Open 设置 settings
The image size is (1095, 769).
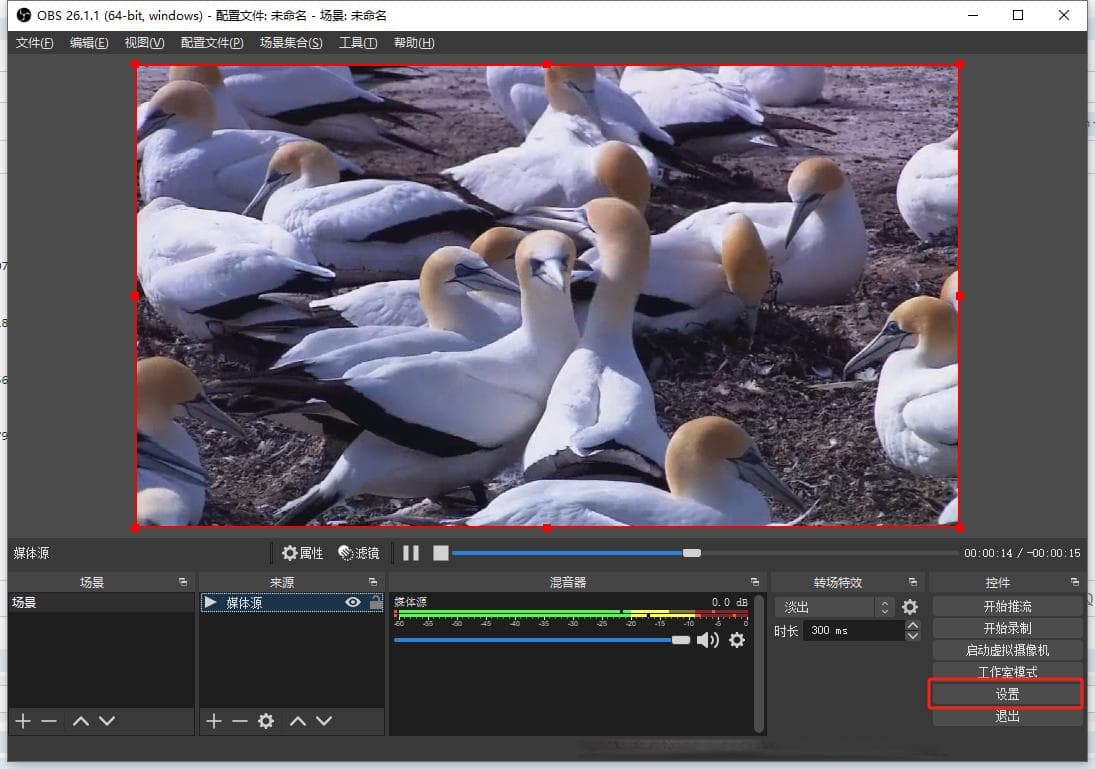tap(1007, 694)
